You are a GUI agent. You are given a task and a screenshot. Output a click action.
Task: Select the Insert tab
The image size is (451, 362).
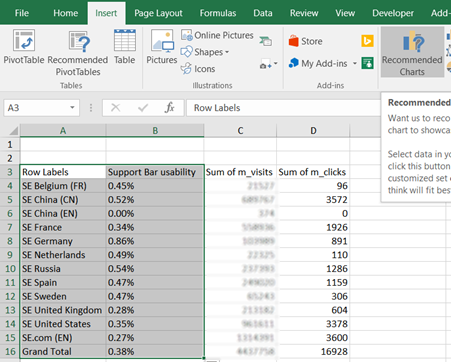[106, 13]
